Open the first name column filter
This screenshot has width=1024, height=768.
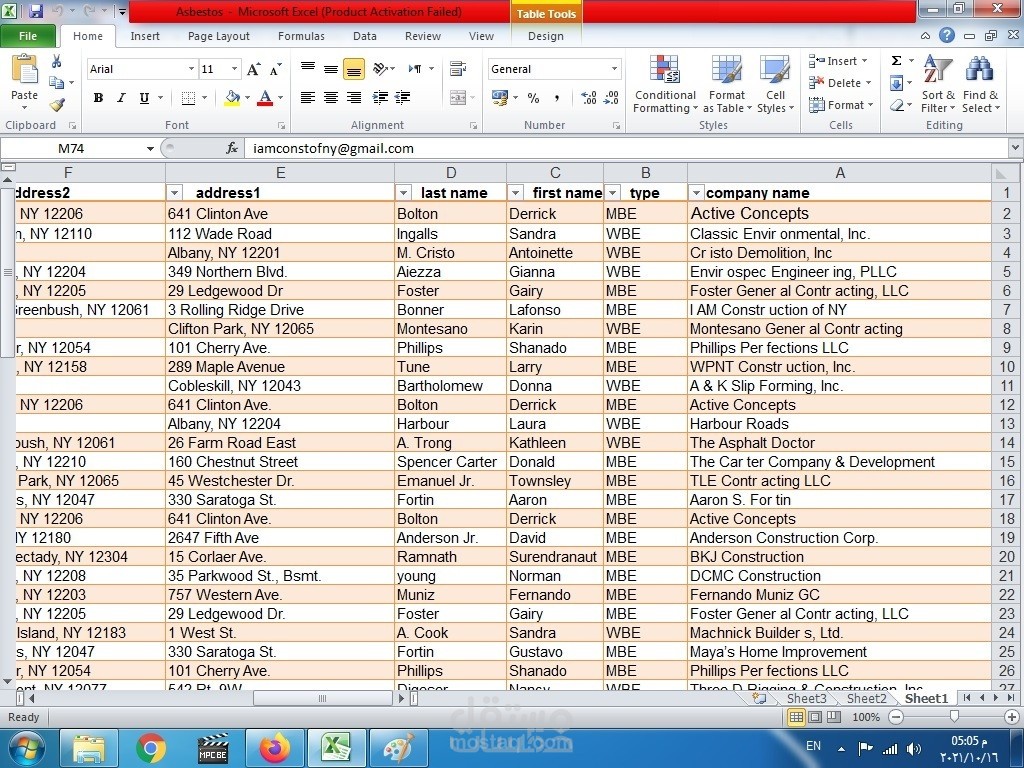pos(516,193)
